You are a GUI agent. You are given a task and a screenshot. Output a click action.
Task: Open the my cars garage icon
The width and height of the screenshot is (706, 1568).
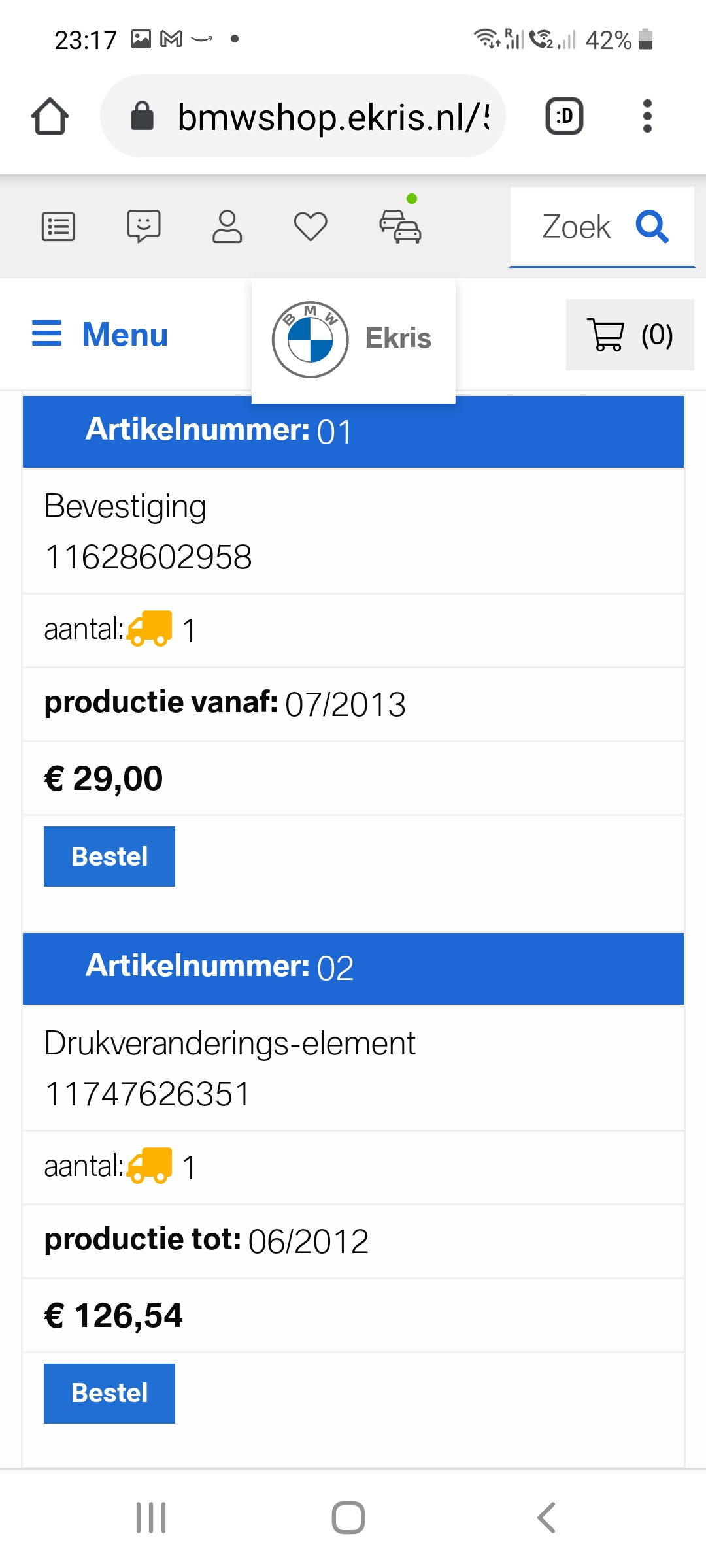(401, 225)
